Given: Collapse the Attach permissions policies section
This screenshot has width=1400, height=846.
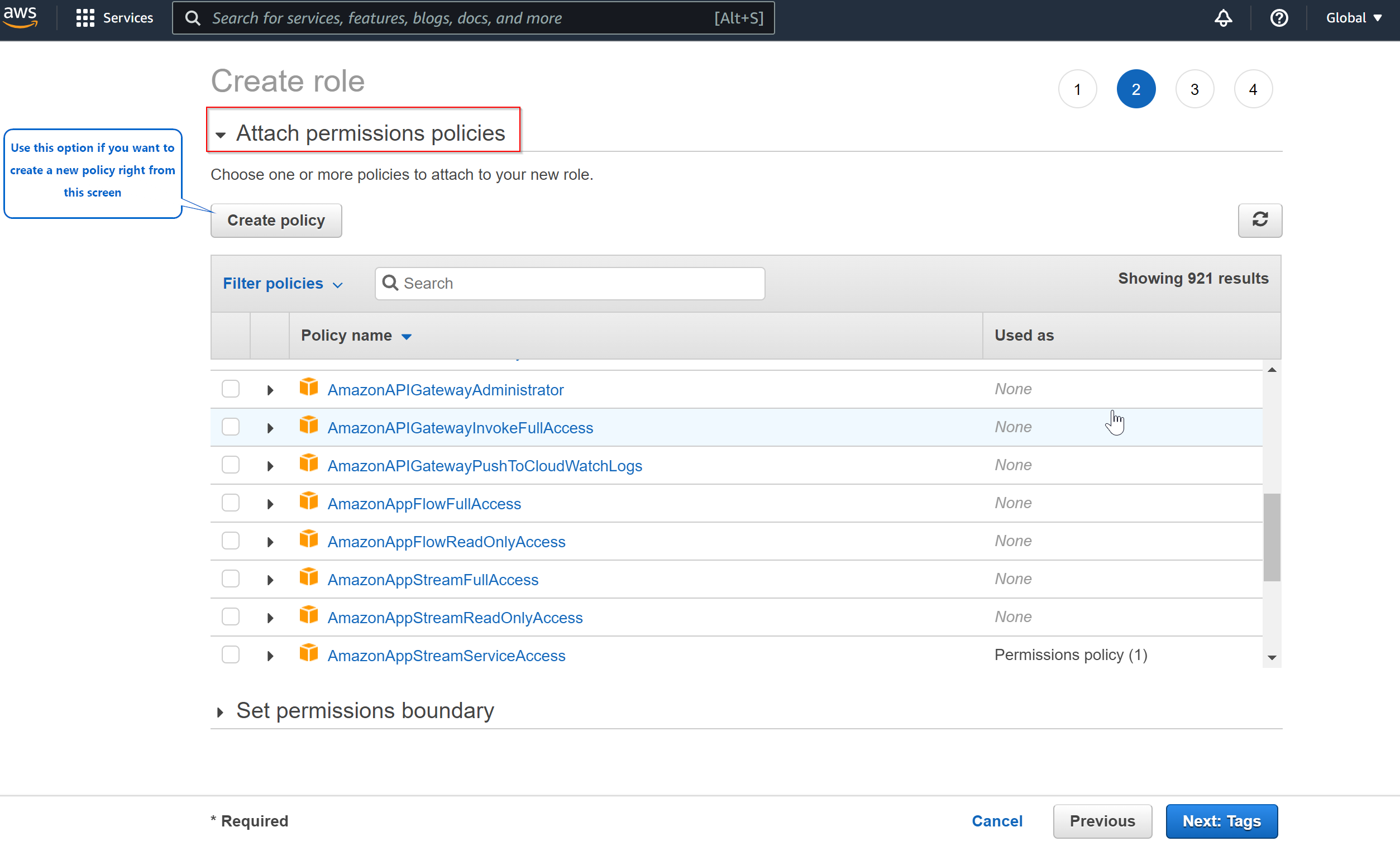Looking at the screenshot, I should [x=221, y=135].
